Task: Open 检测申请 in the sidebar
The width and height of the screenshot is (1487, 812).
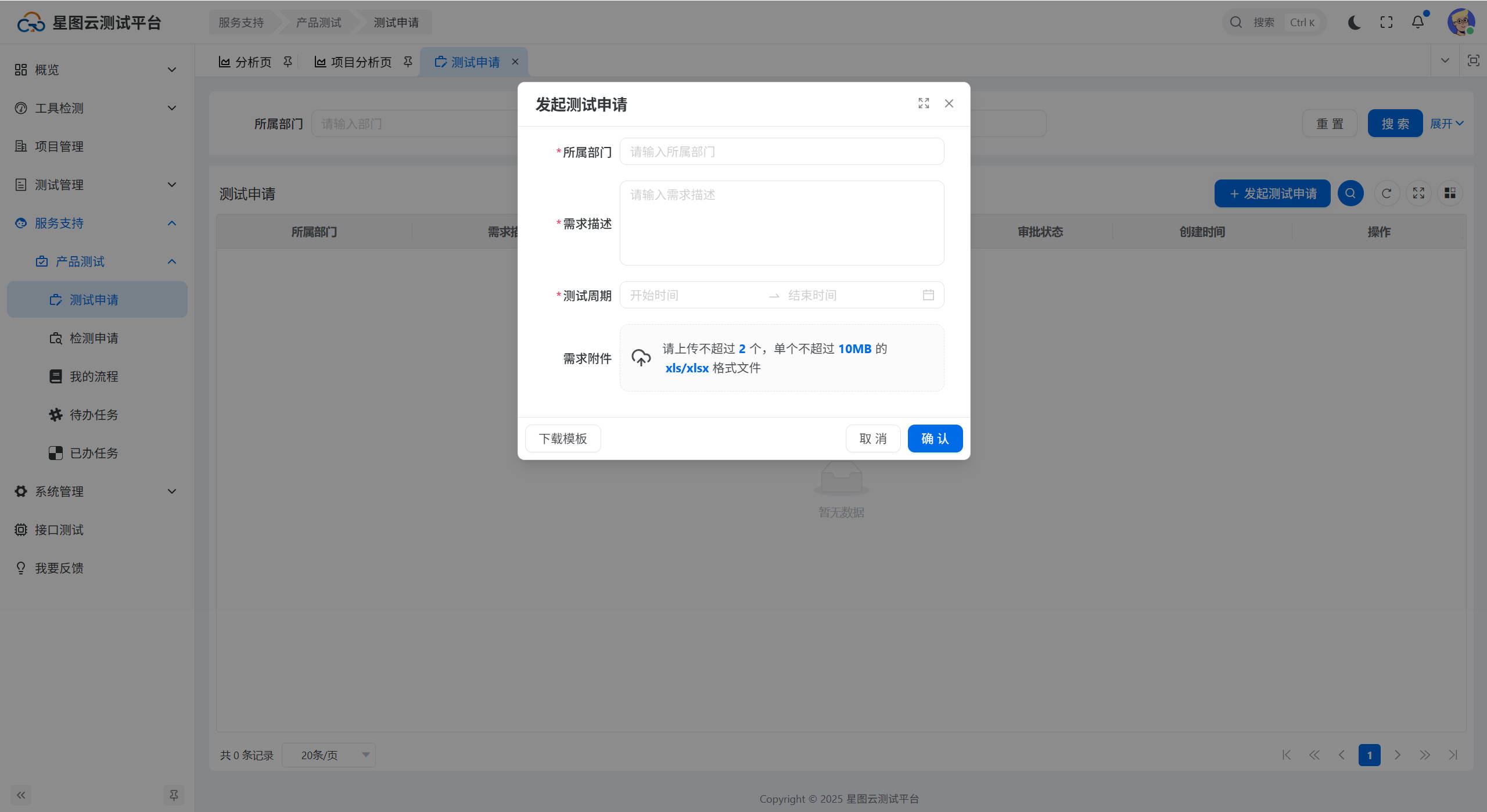Action: tap(94, 338)
